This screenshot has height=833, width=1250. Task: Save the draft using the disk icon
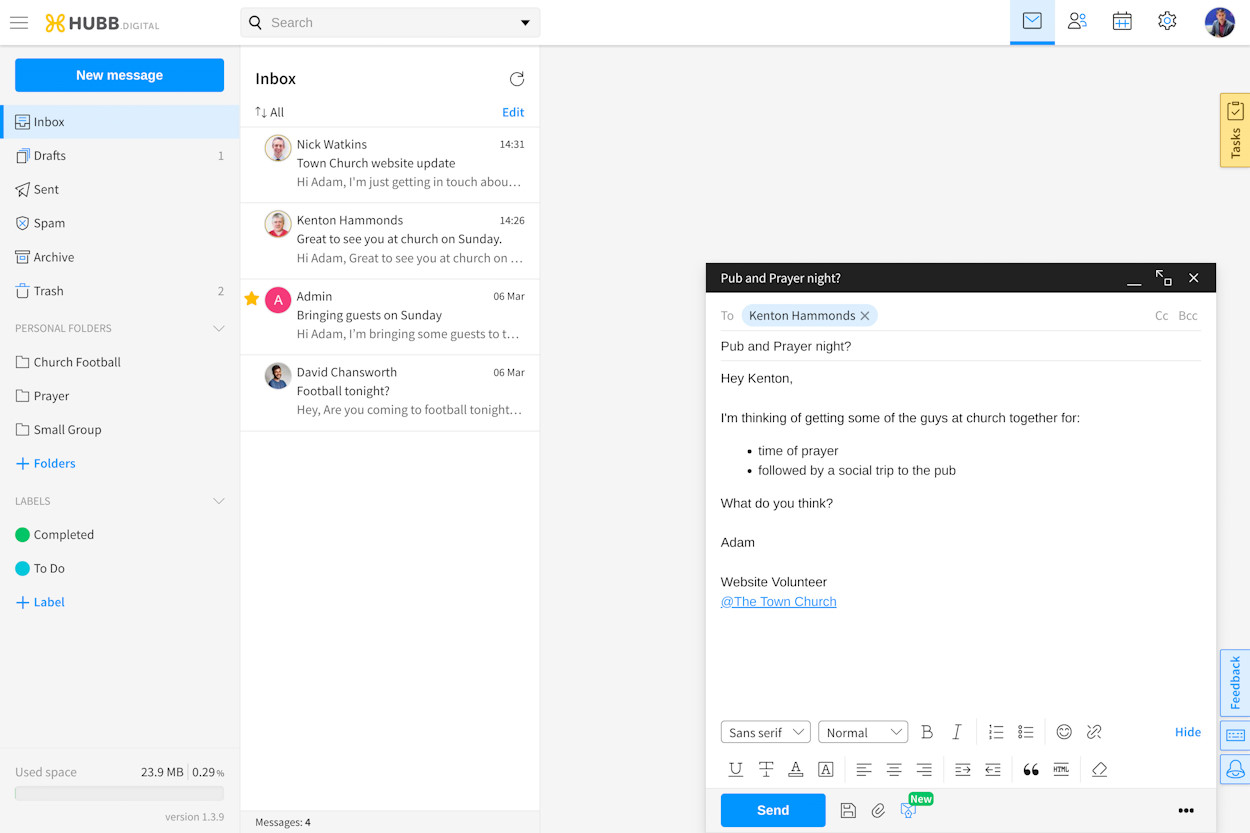pos(847,810)
